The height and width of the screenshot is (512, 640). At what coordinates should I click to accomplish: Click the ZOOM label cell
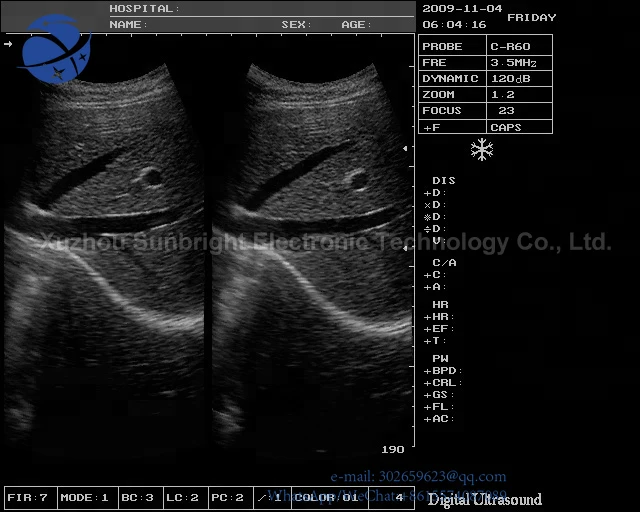tap(453, 94)
